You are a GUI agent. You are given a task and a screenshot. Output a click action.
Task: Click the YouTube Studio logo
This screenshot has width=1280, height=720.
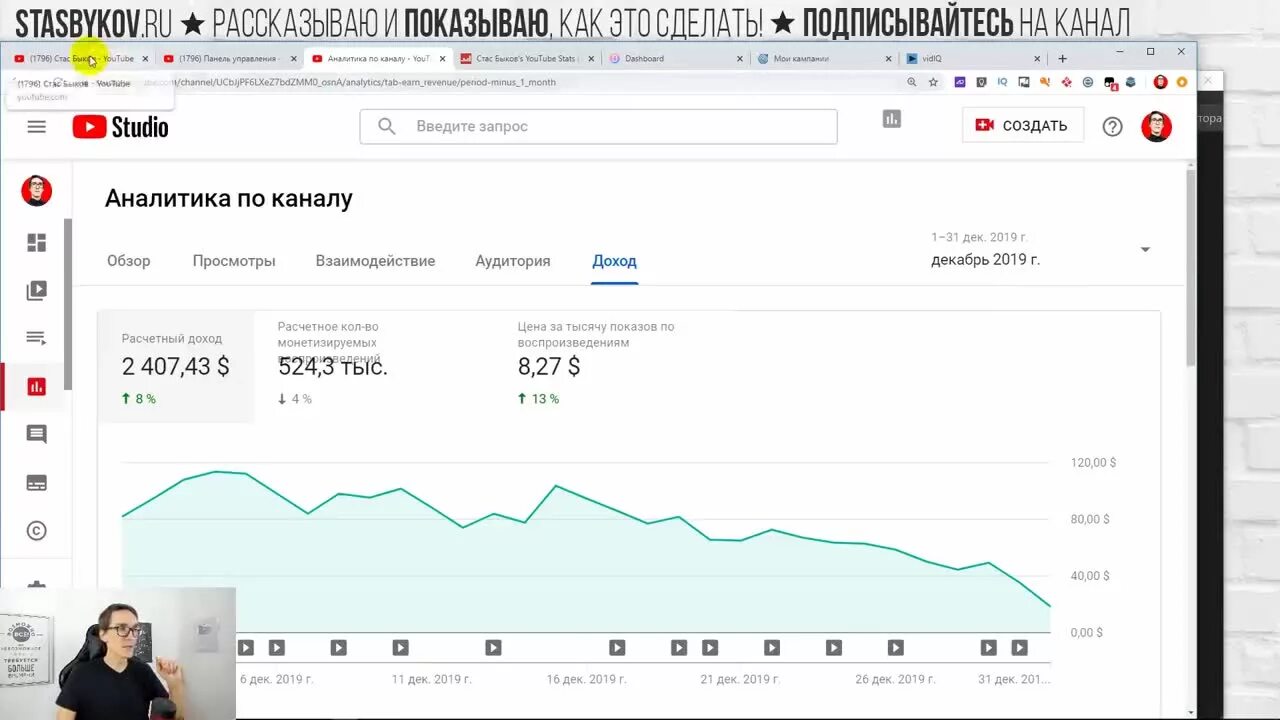120,127
